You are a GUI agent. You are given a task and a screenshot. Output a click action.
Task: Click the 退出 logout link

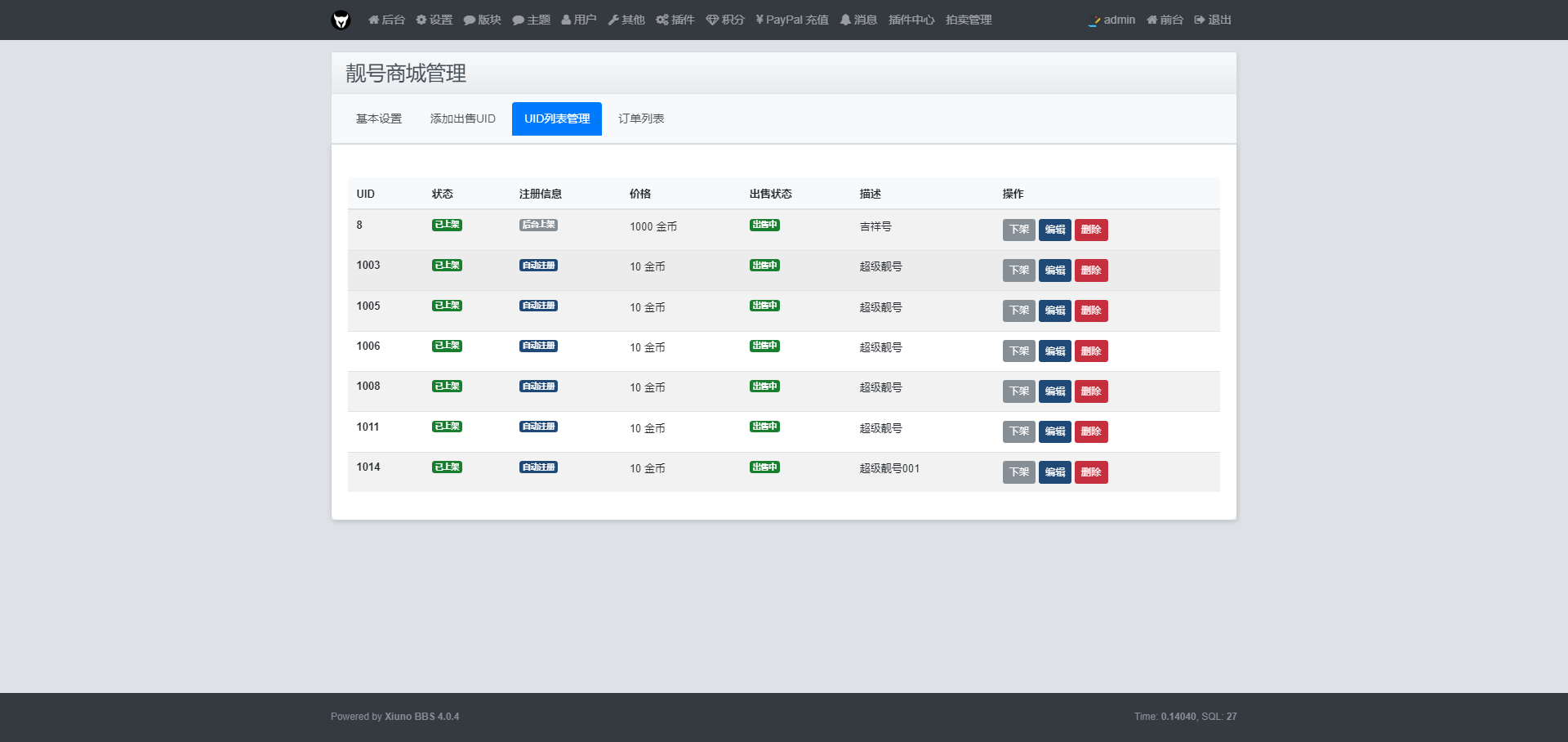coord(1213,20)
